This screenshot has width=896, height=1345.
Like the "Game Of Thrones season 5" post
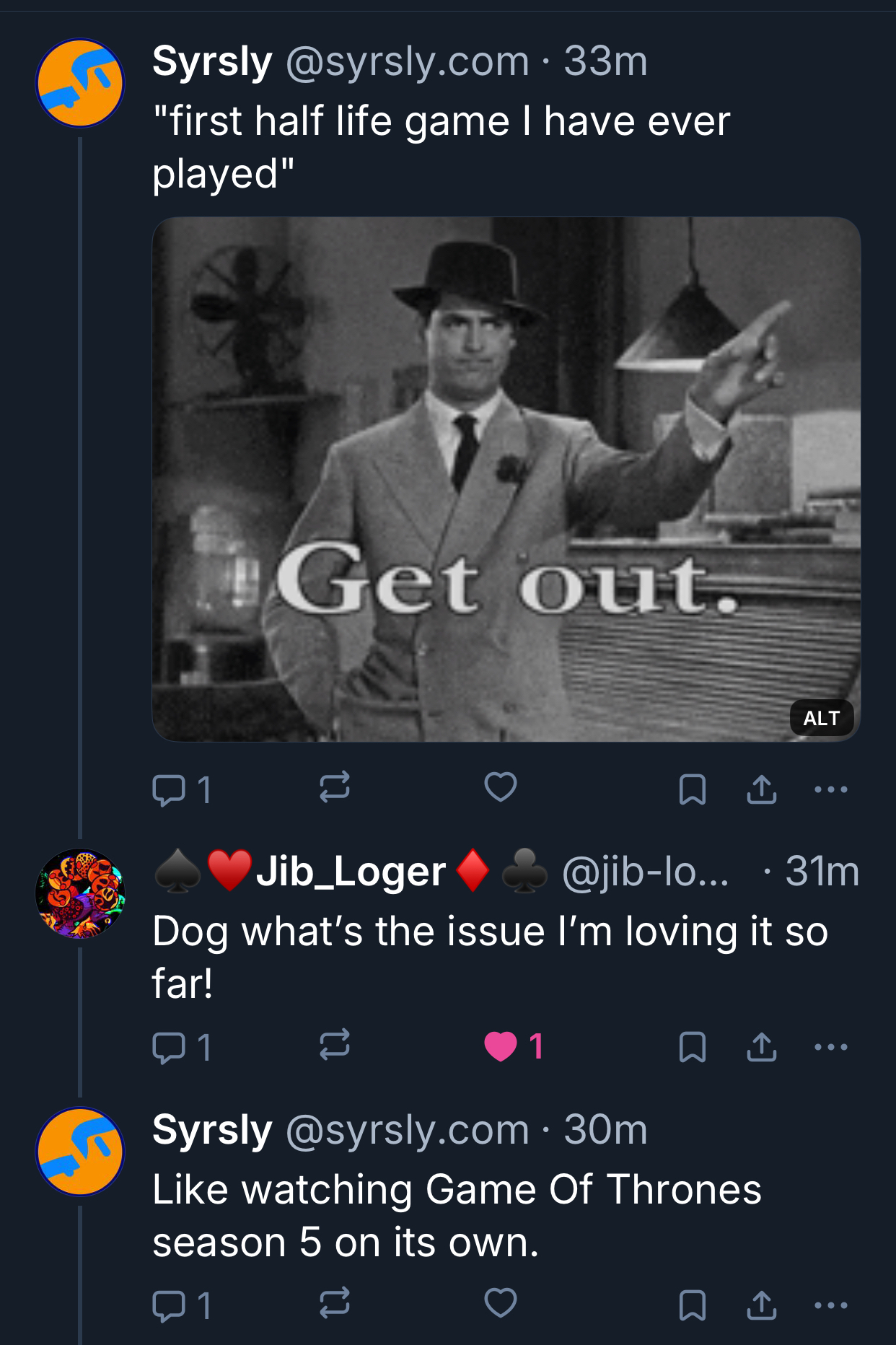pyautogui.click(x=501, y=1303)
